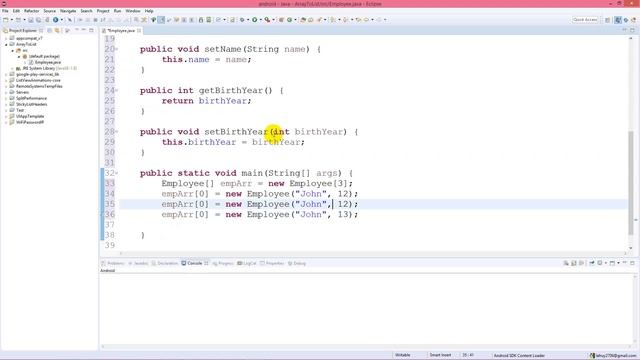
Task: Expand the JRE System Library node
Action: point(13,68)
